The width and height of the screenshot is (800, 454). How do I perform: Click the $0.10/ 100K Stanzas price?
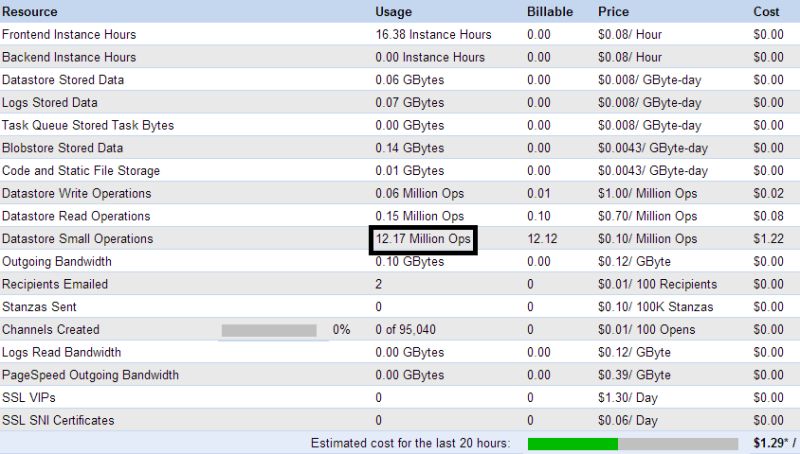[x=655, y=307]
